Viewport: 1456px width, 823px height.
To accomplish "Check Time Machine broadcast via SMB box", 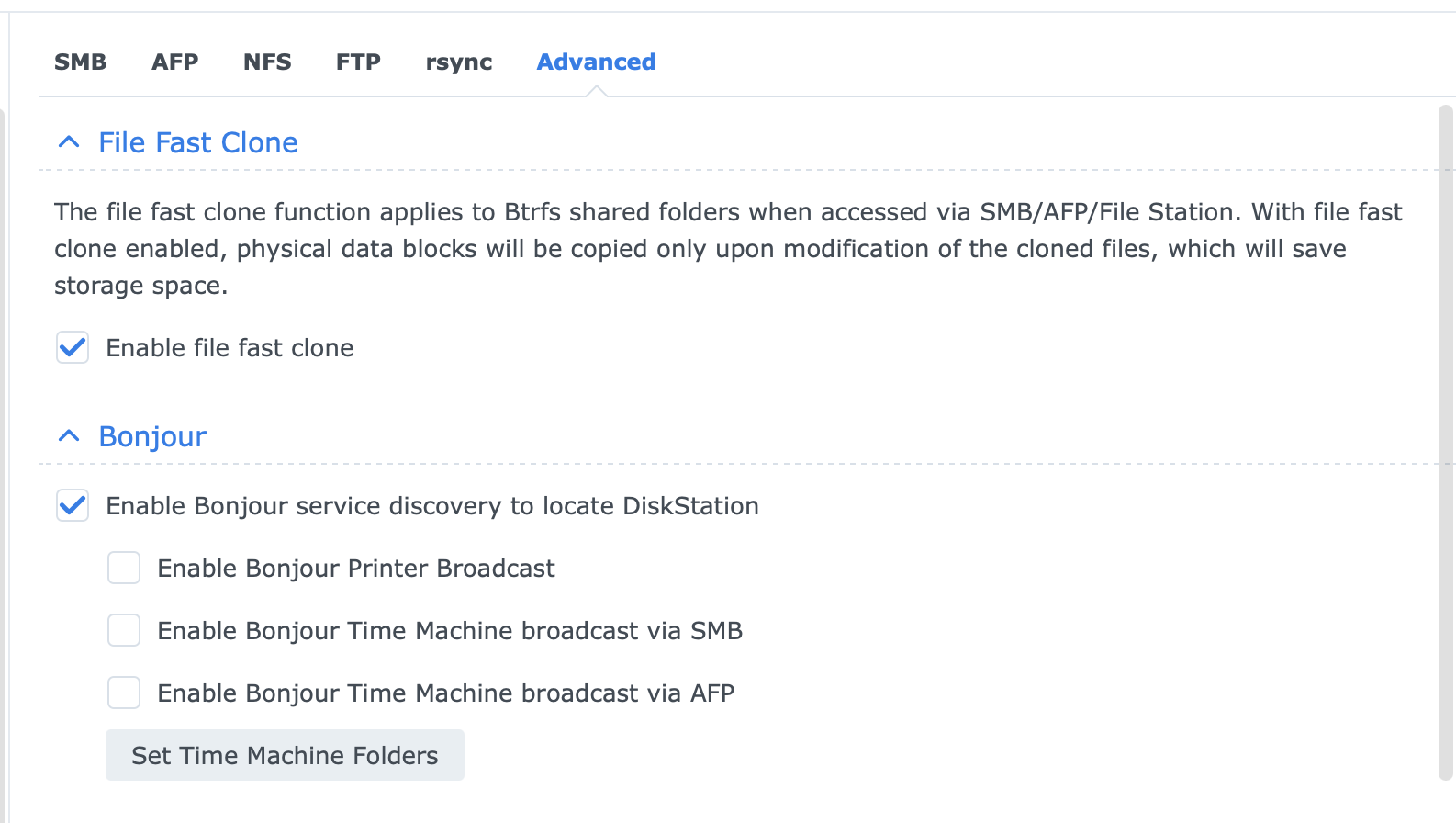I will click(124, 631).
